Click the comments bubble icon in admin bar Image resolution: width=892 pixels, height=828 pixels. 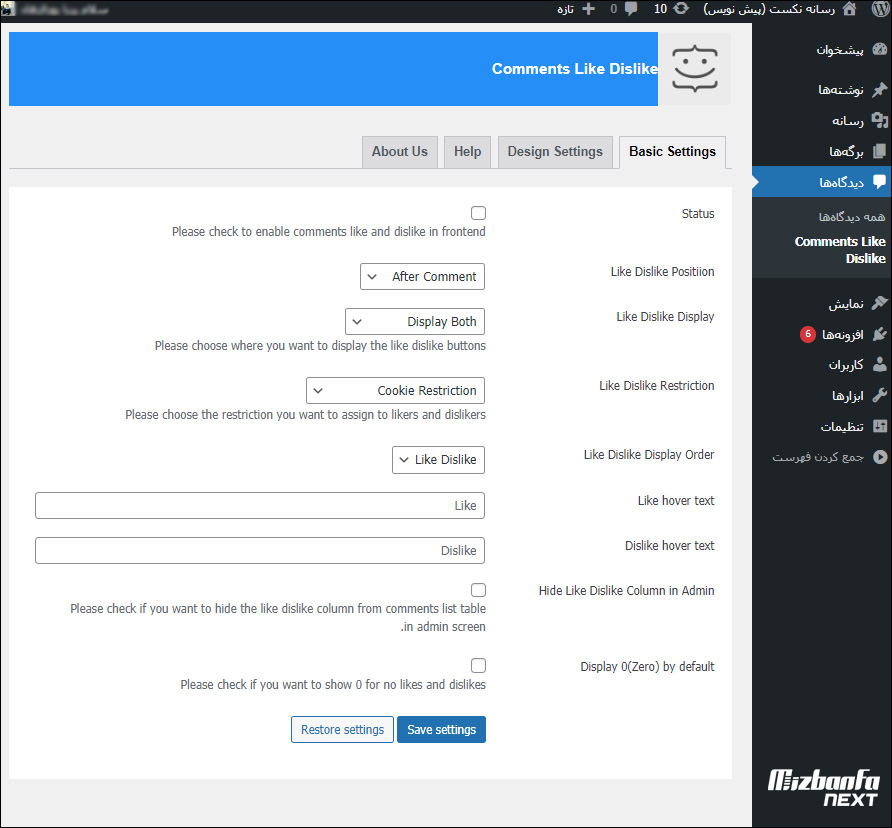[631, 9]
